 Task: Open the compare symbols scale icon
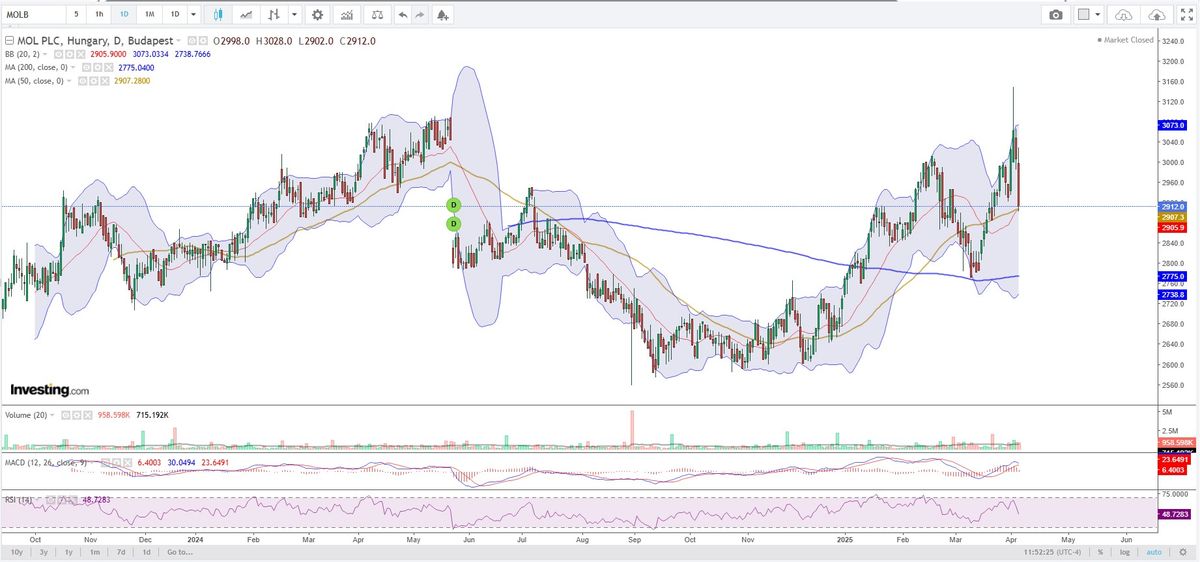(376, 15)
